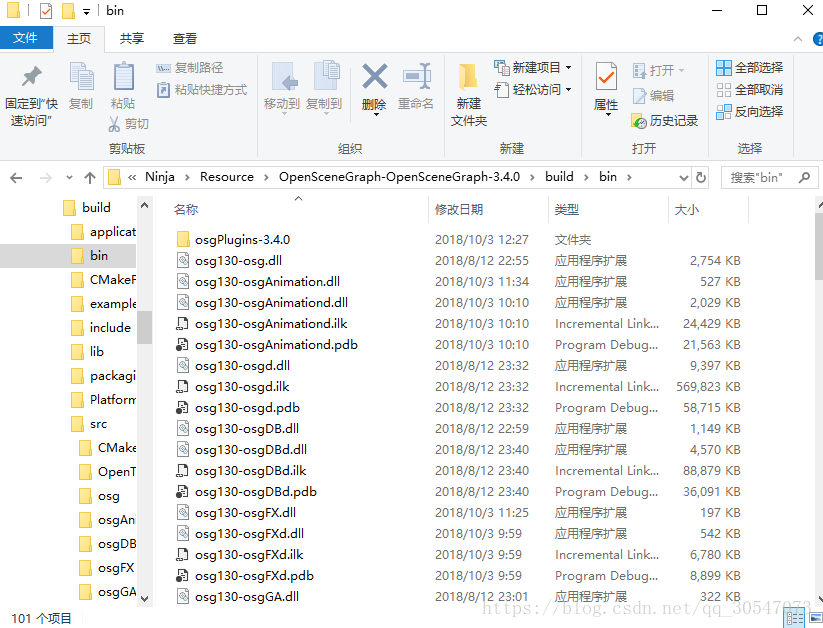Open recent locations dropdown arrow
The height and width of the screenshot is (628, 823).
click(x=69, y=178)
